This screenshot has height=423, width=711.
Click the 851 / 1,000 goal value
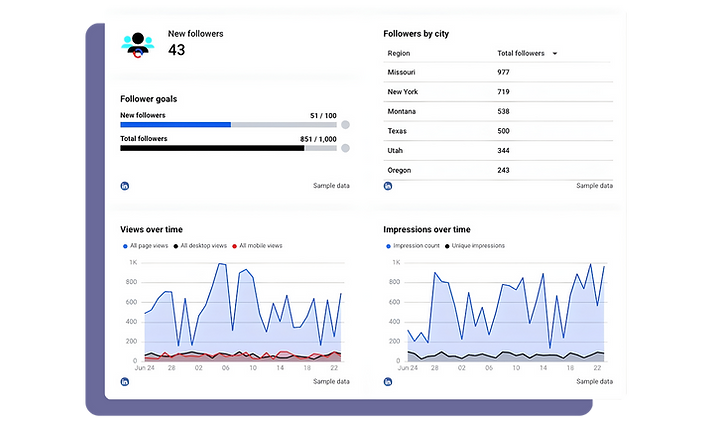318,139
